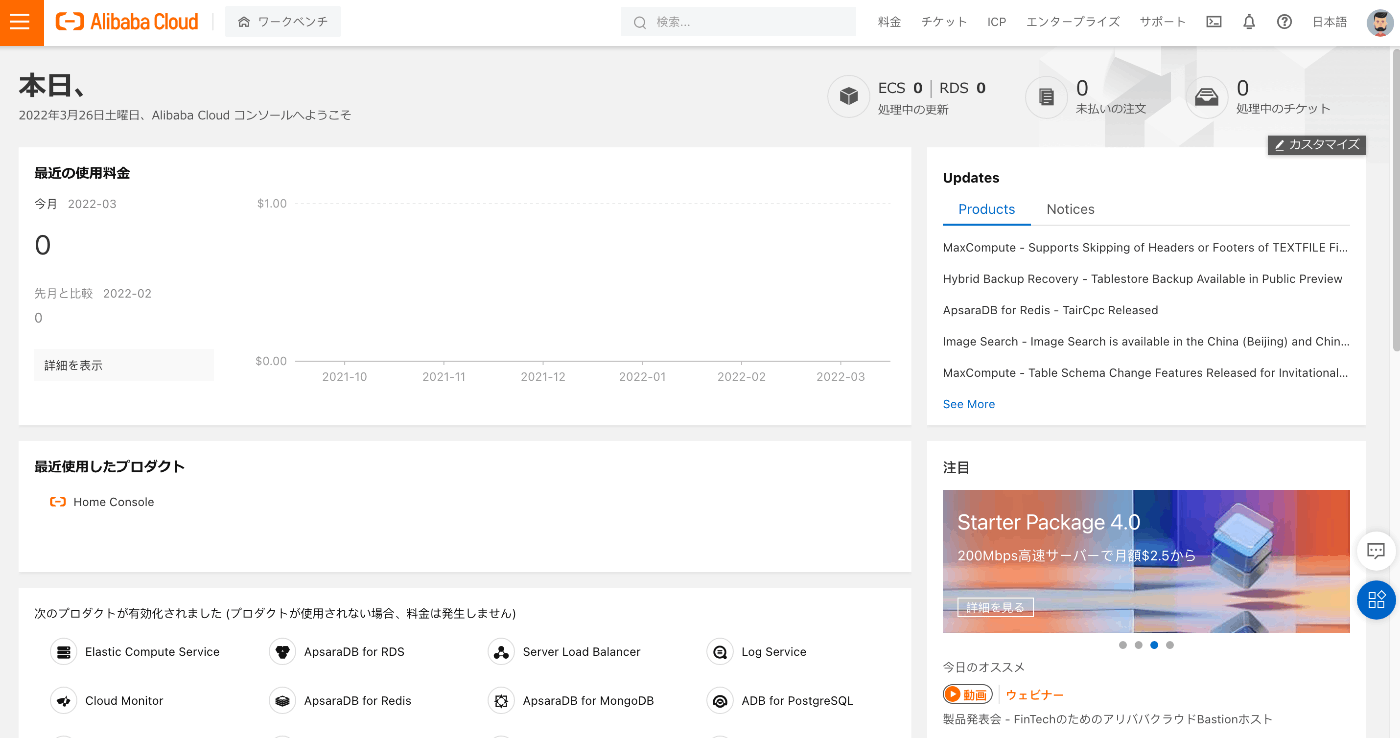Click the Home Console icon
The width and height of the screenshot is (1400, 738).
pos(58,502)
